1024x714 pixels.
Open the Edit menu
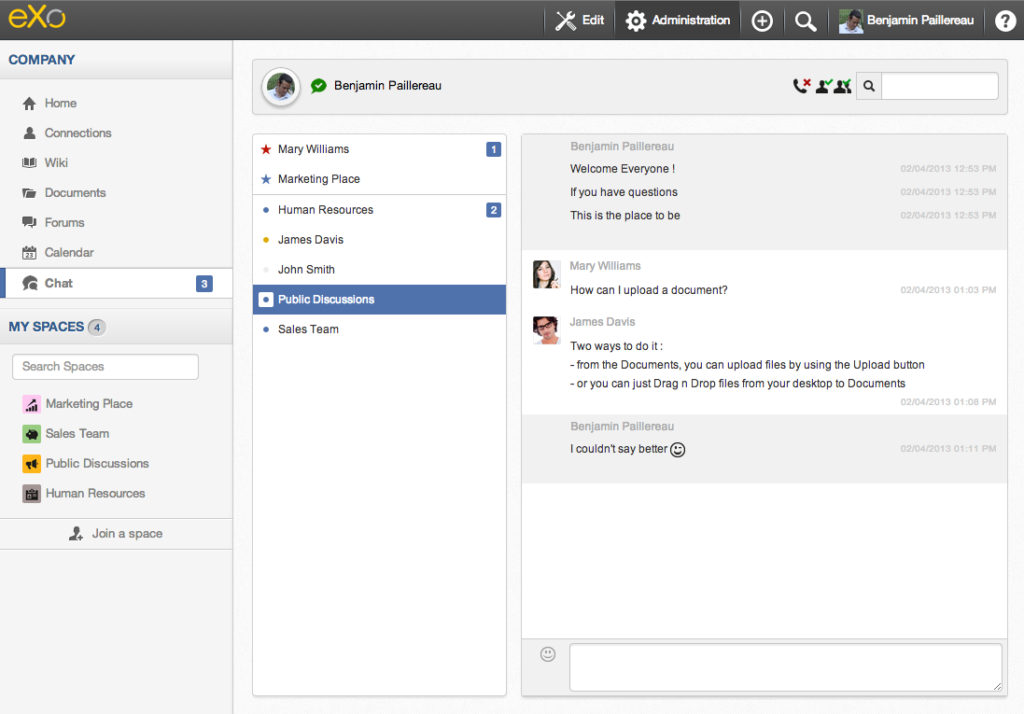tap(579, 20)
